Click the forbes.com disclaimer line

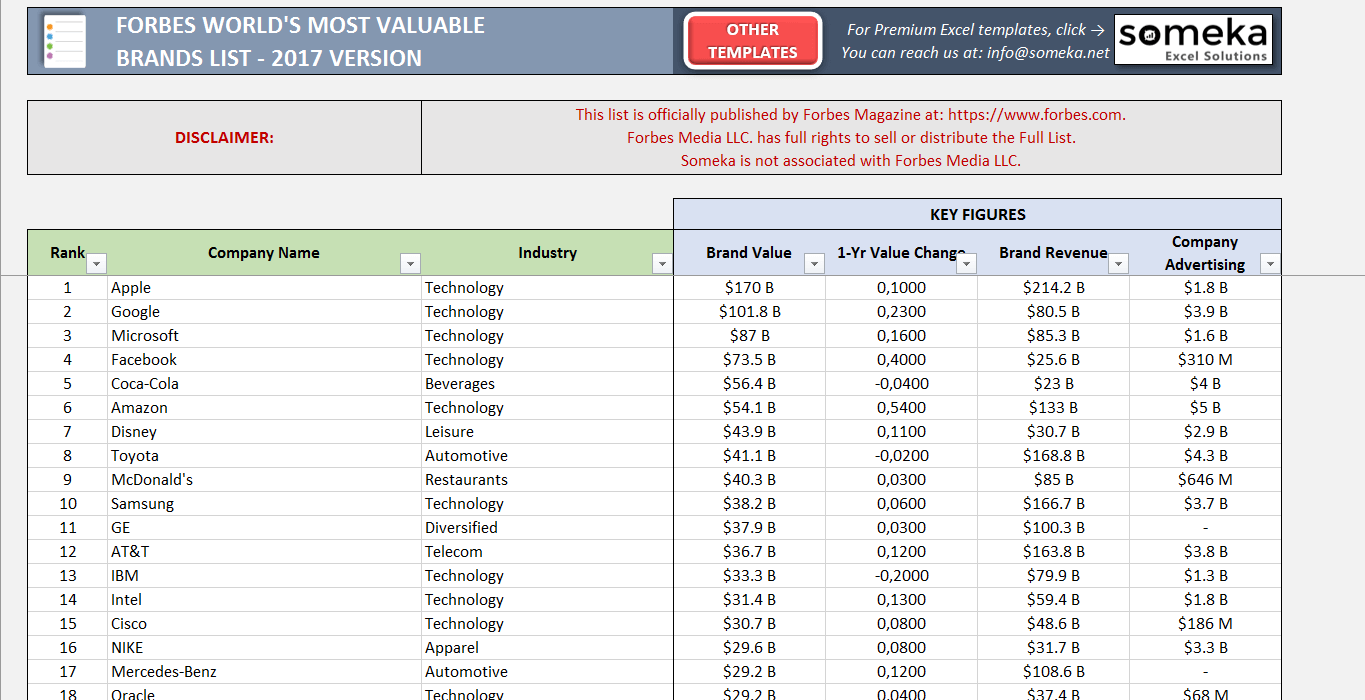(x=851, y=115)
